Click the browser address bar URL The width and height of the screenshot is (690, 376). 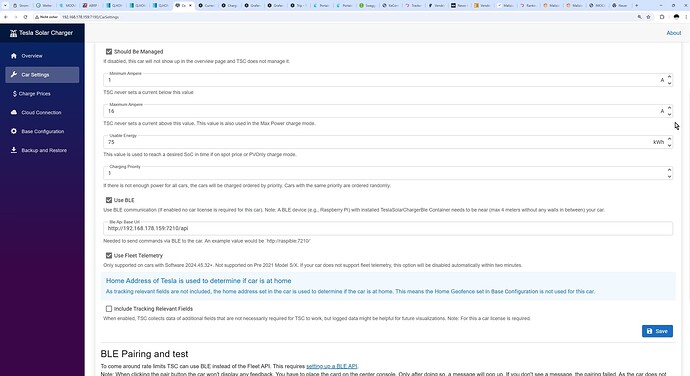click(90, 17)
